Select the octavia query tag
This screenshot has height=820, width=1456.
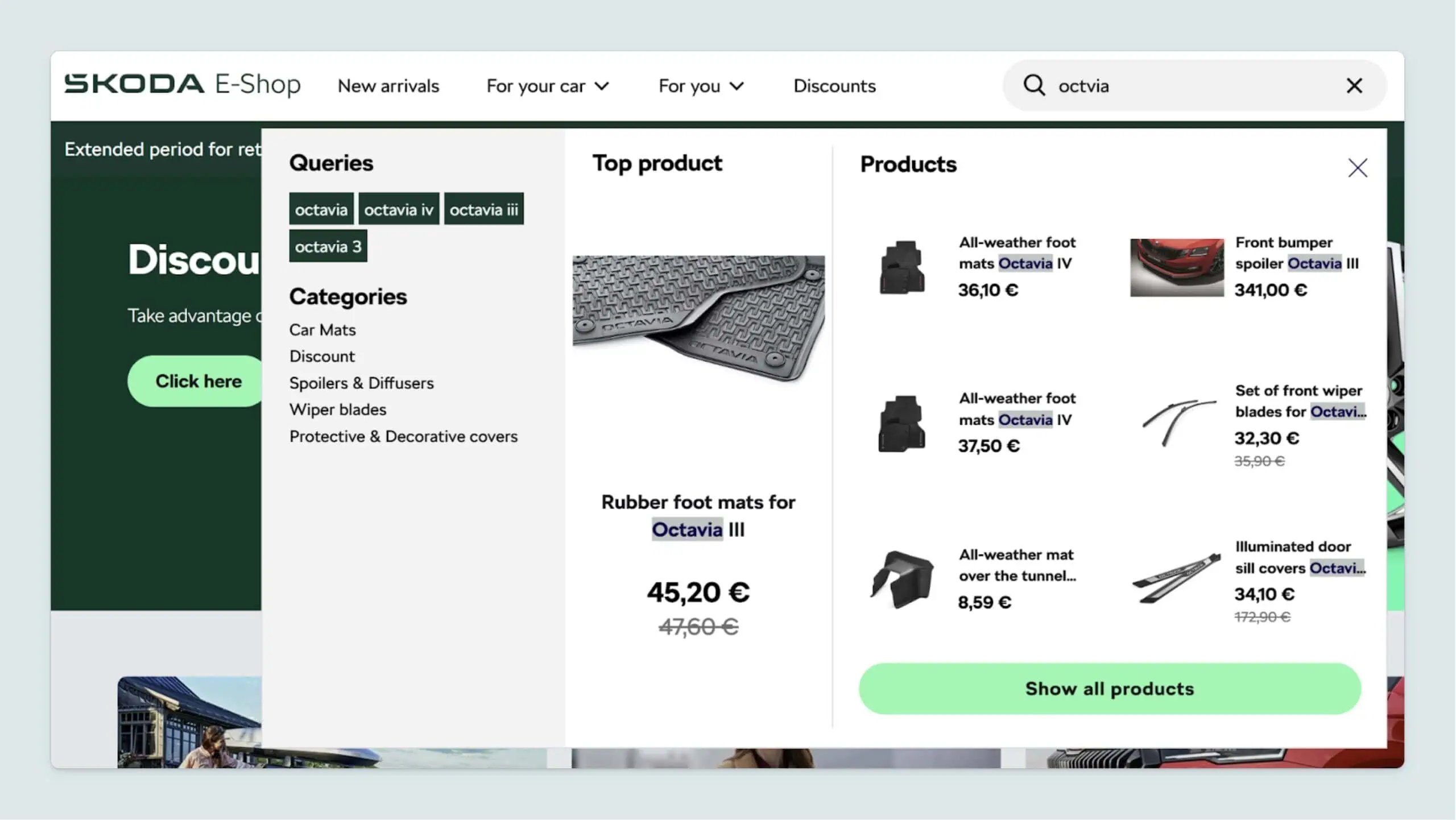321,209
